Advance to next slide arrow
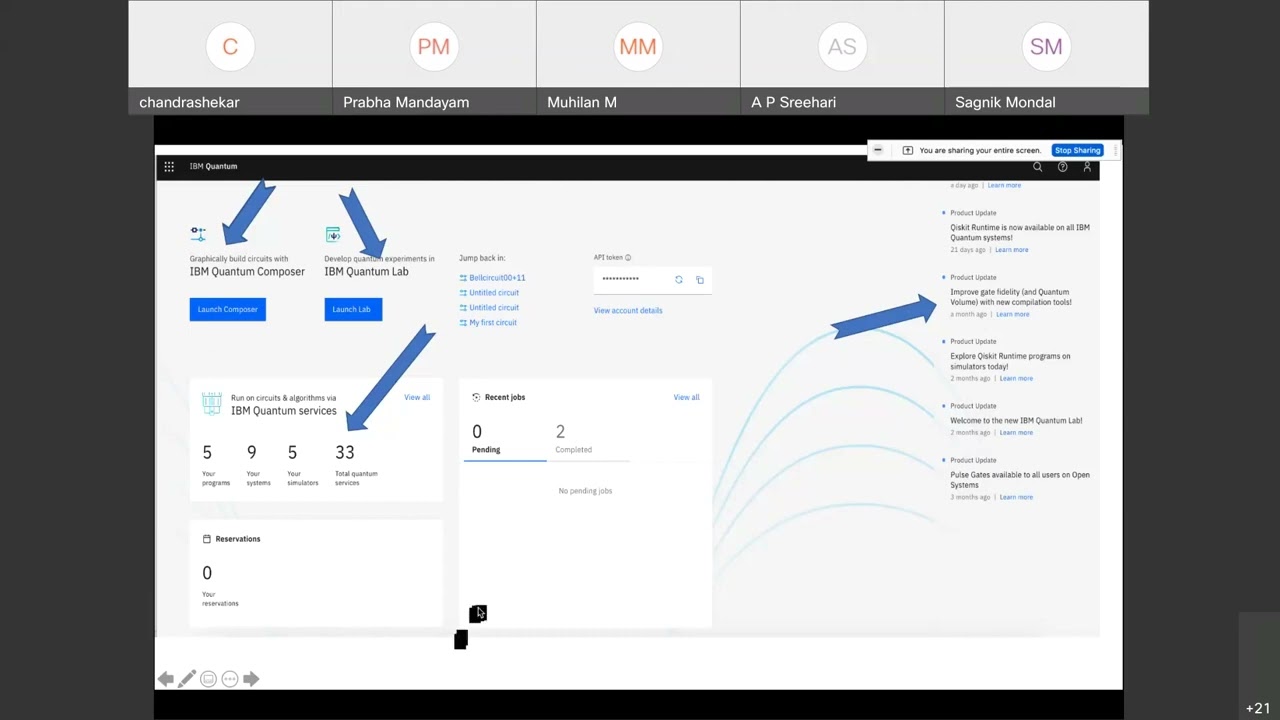This screenshot has height=720, width=1280. [251, 679]
